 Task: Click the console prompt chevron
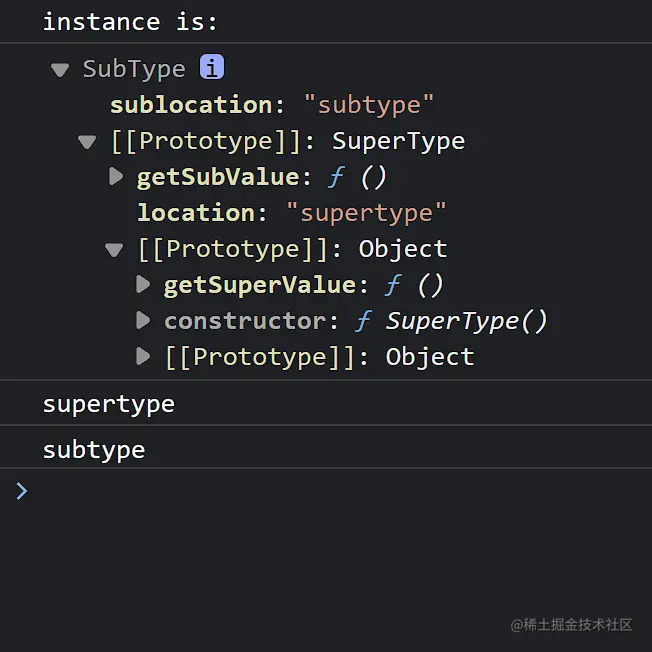click(x=21, y=491)
